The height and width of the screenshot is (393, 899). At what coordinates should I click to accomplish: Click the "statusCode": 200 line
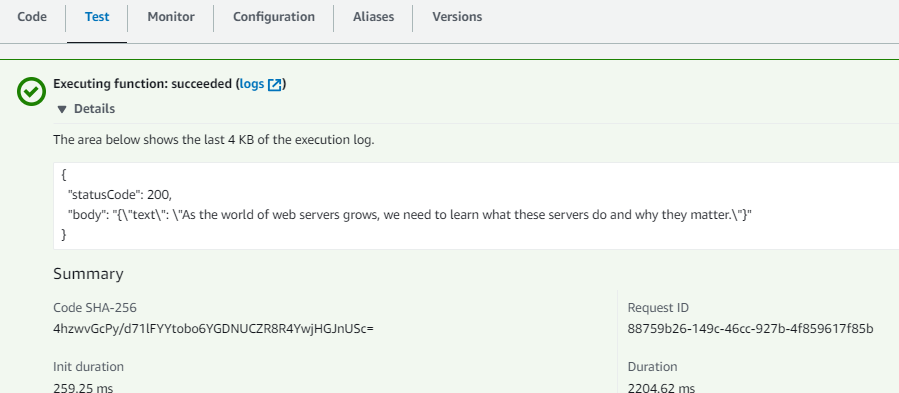point(119,195)
